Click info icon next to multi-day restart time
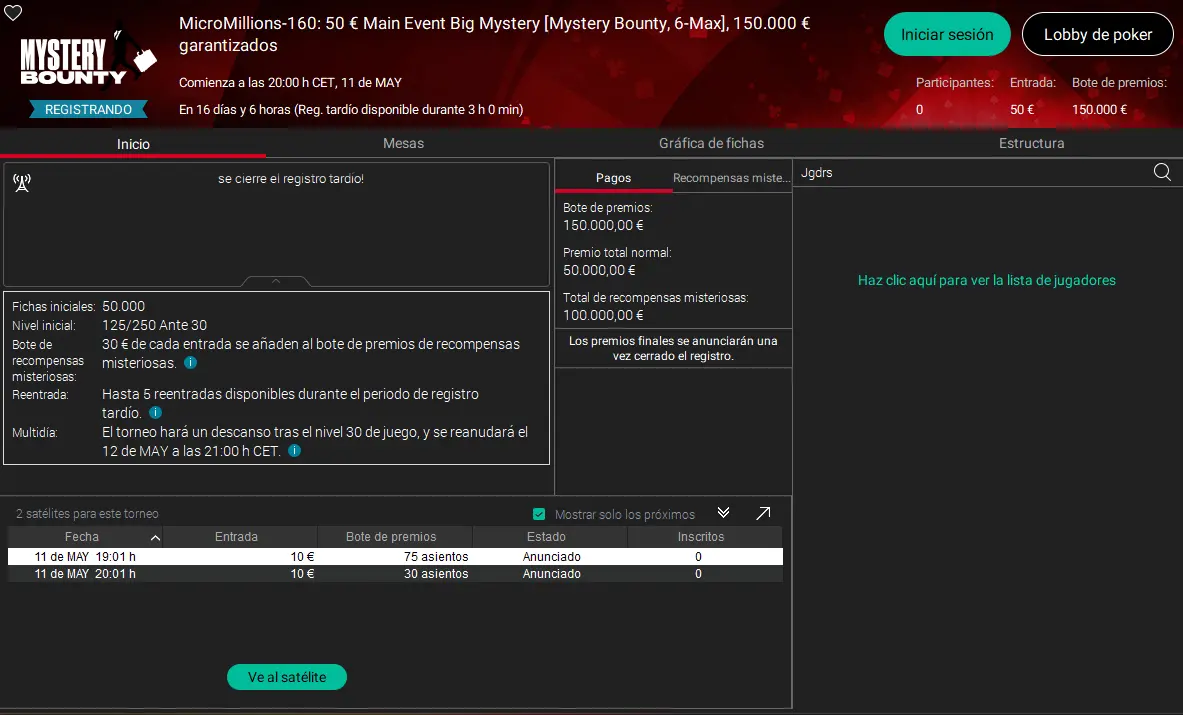Screen dimensions: 1183x715 [x=294, y=451]
